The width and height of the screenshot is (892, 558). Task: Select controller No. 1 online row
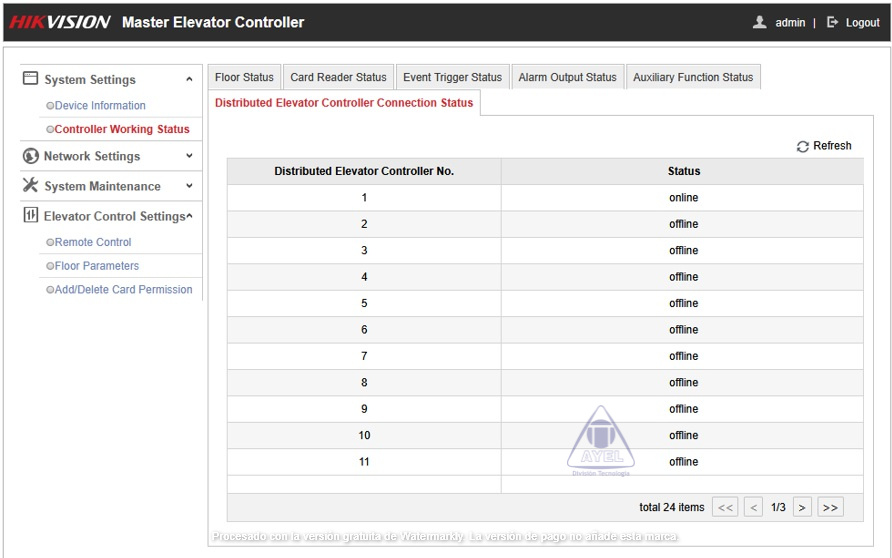click(x=544, y=198)
